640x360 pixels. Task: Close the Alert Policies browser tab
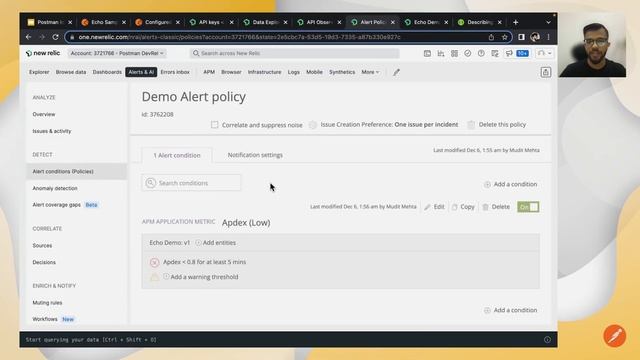point(393,22)
